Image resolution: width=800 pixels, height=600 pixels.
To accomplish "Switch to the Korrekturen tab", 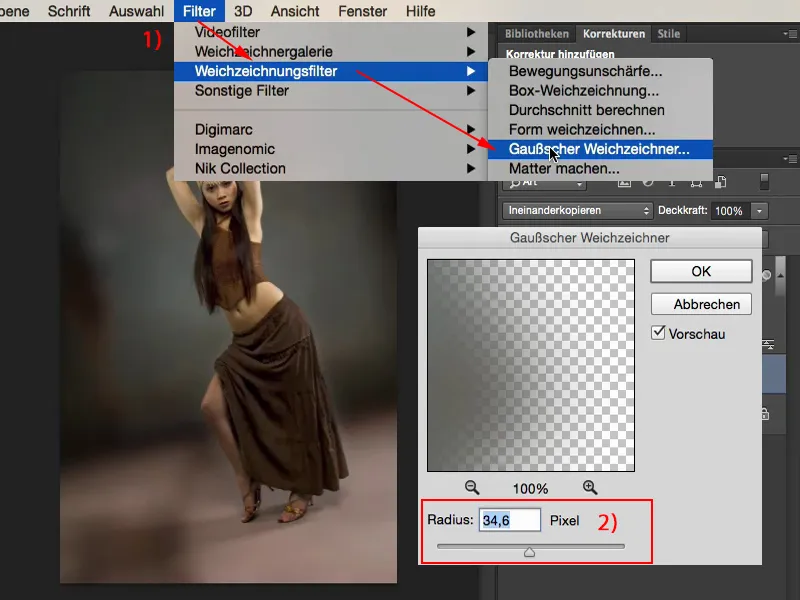I will (614, 34).
